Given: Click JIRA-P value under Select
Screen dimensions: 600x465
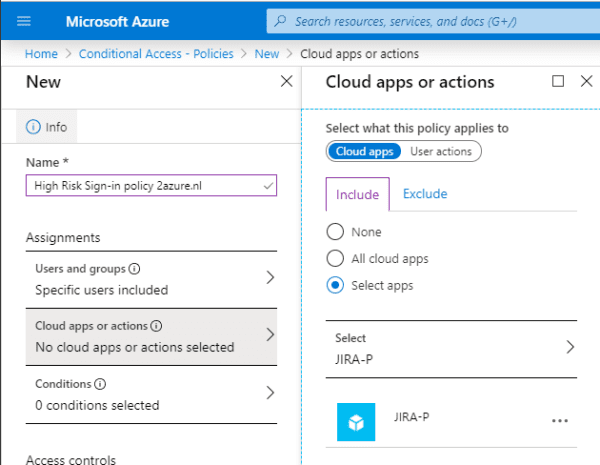Looking at the screenshot, I should click(354, 359).
